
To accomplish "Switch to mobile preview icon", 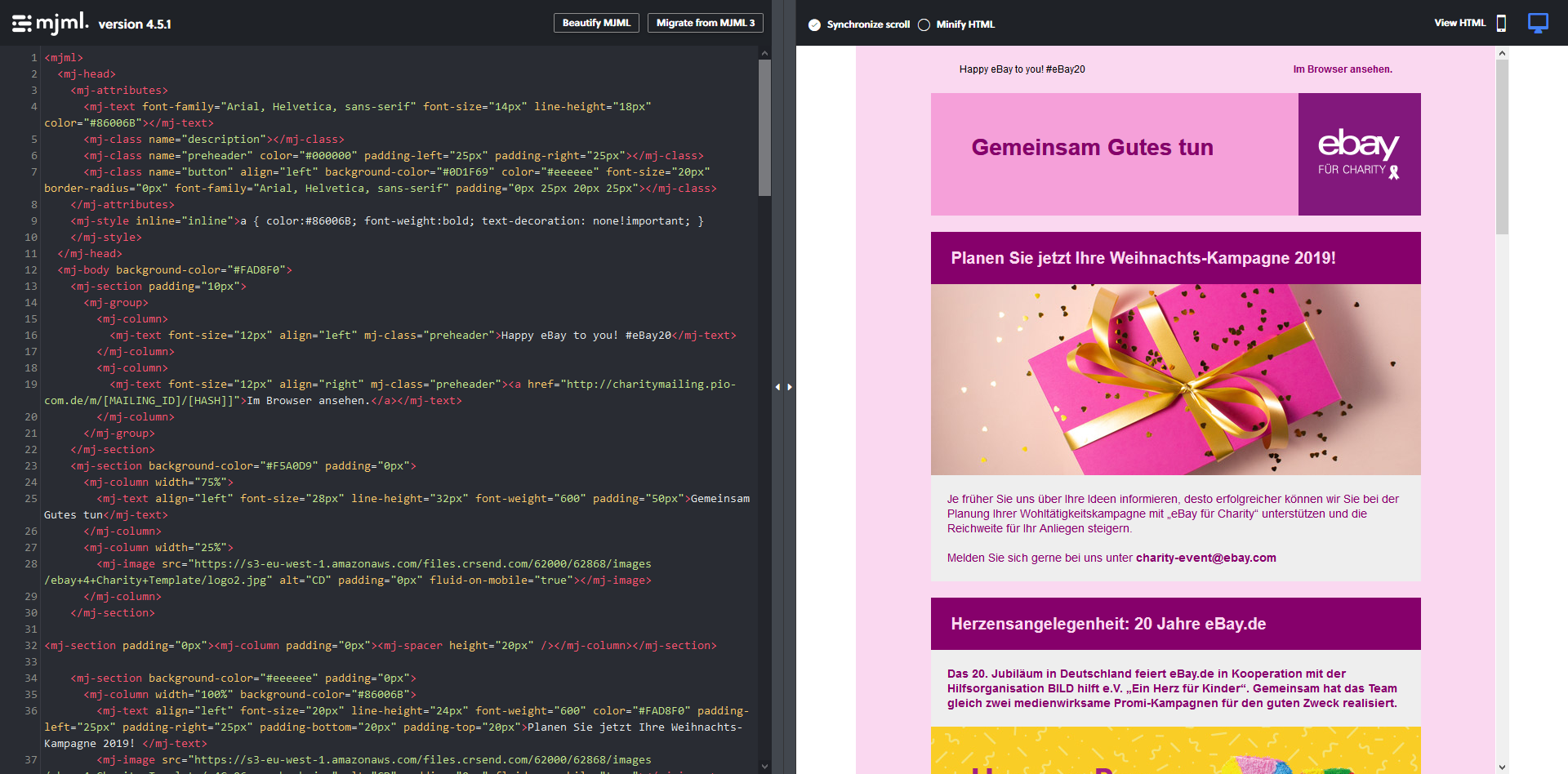I will [x=1501, y=24].
